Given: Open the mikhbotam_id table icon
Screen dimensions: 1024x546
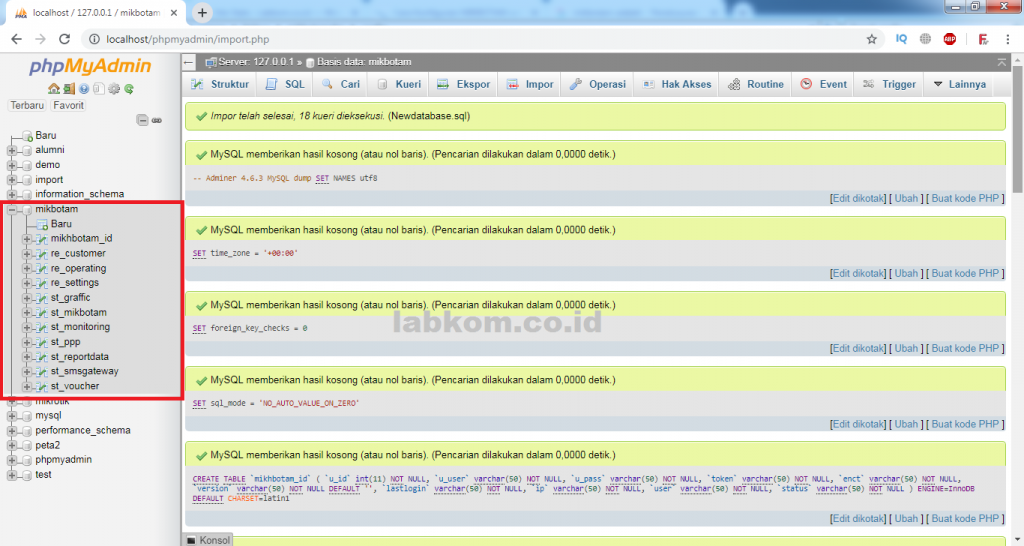Looking at the screenshot, I should click(x=42, y=239).
